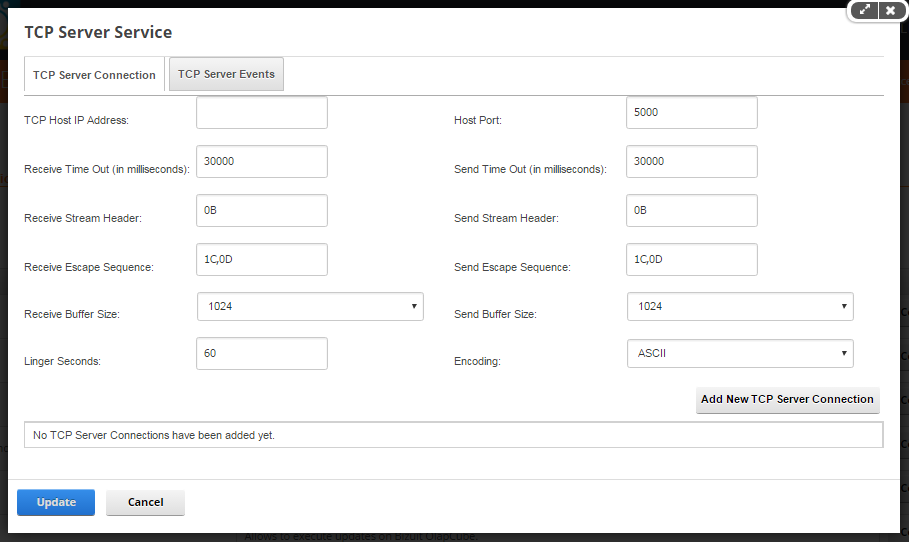Click the Send Time Out input field
This screenshot has height=542, width=909.
692,162
